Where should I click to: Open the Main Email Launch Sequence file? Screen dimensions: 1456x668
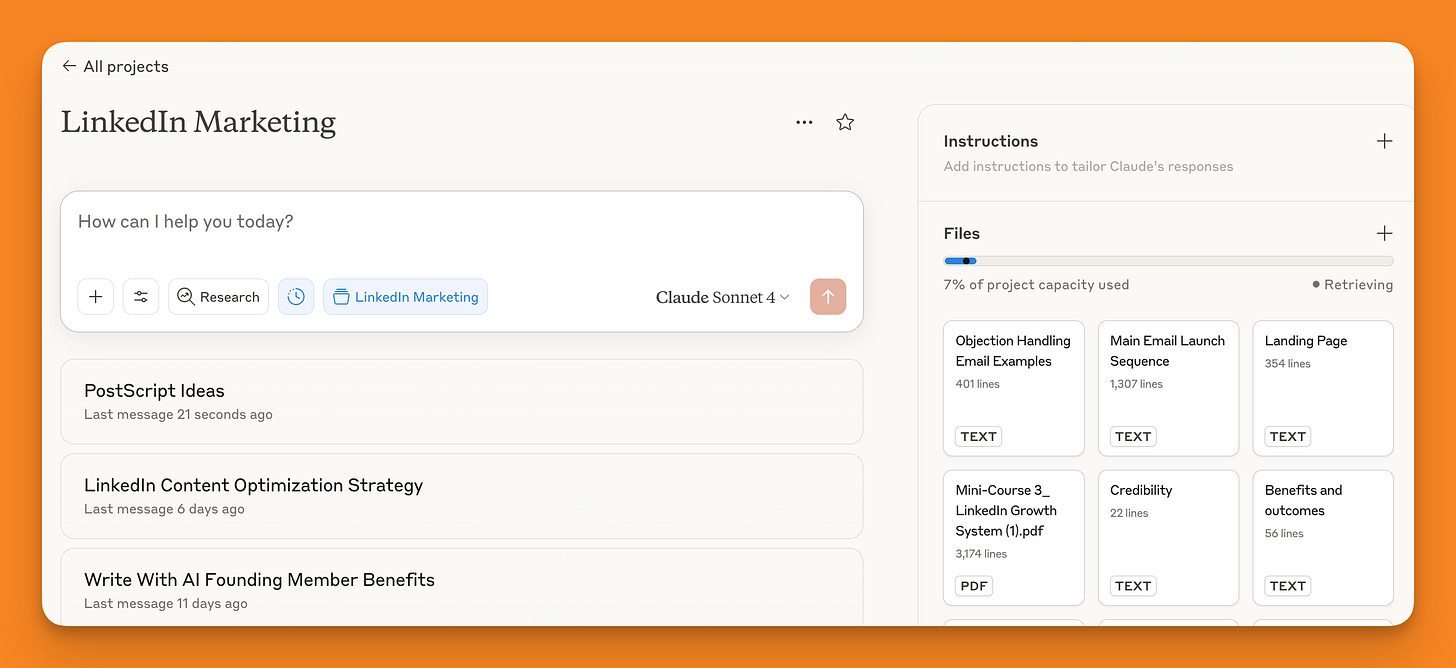[x=1168, y=388]
